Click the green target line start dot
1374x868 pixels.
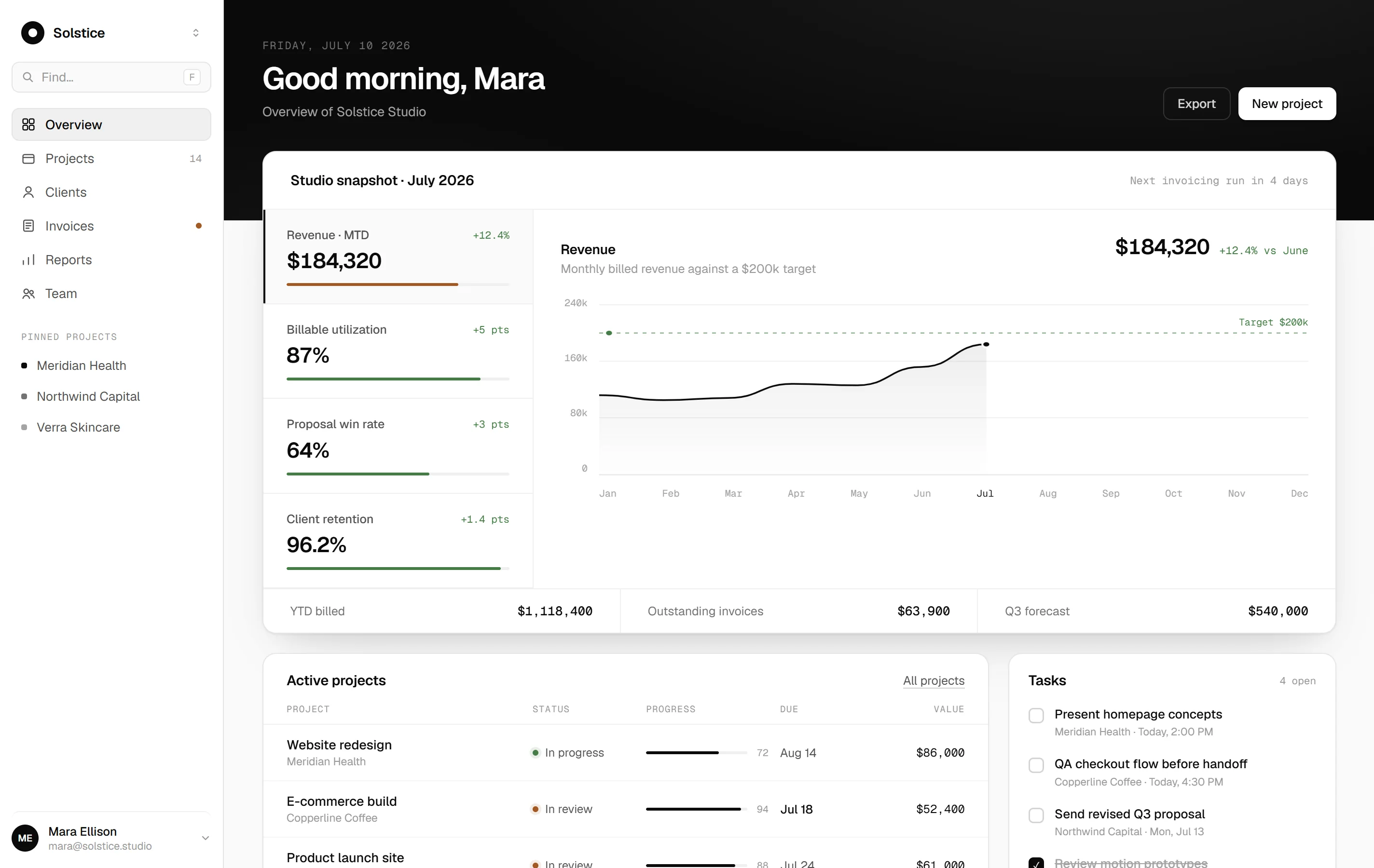(609, 333)
